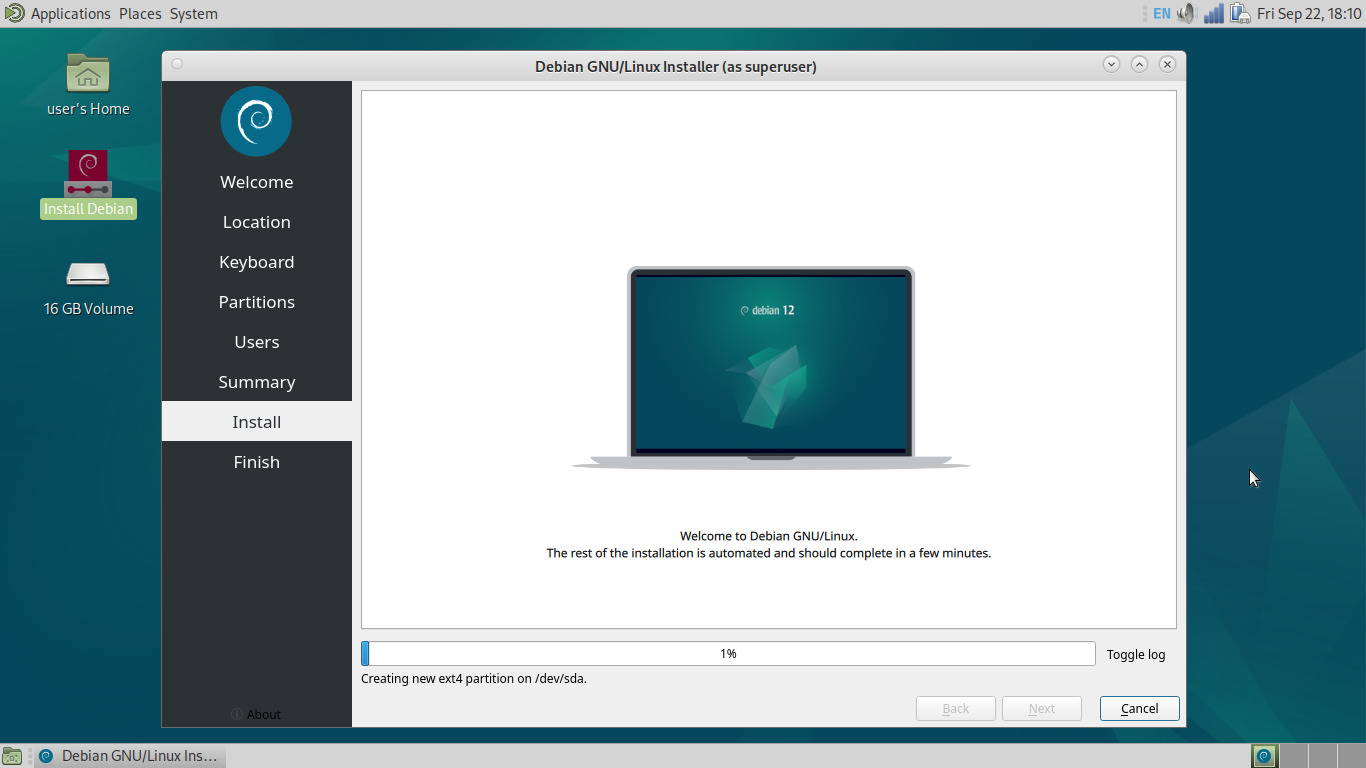Maximize the installer window
This screenshot has height=768, width=1366.
[x=1139, y=64]
